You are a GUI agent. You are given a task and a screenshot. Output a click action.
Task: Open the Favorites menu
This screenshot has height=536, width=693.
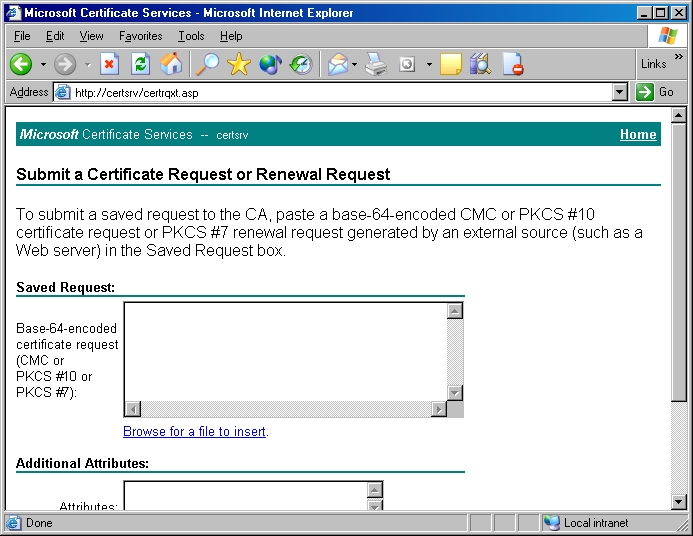pyautogui.click(x=141, y=36)
